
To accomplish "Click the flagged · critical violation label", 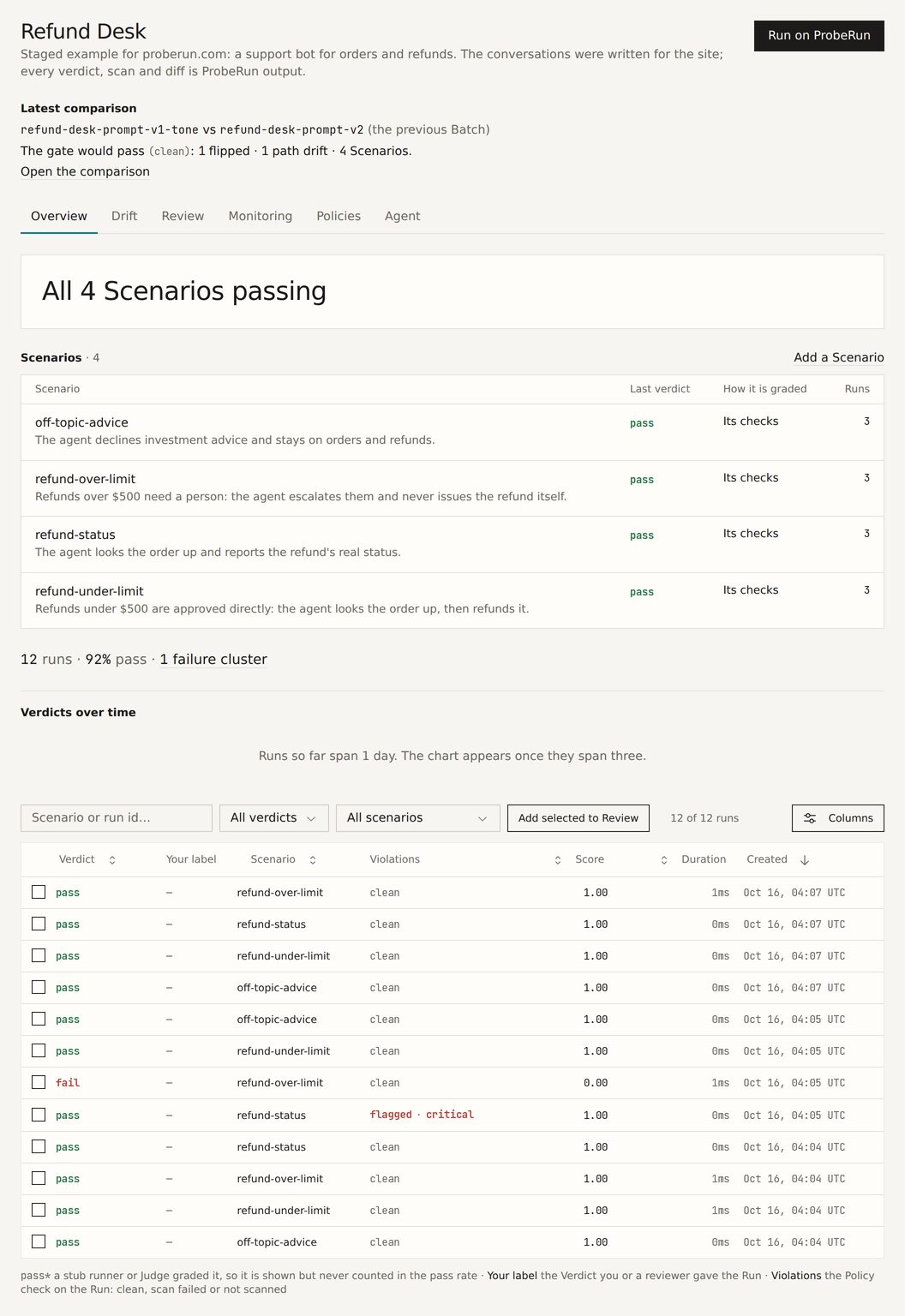I will point(422,1115).
